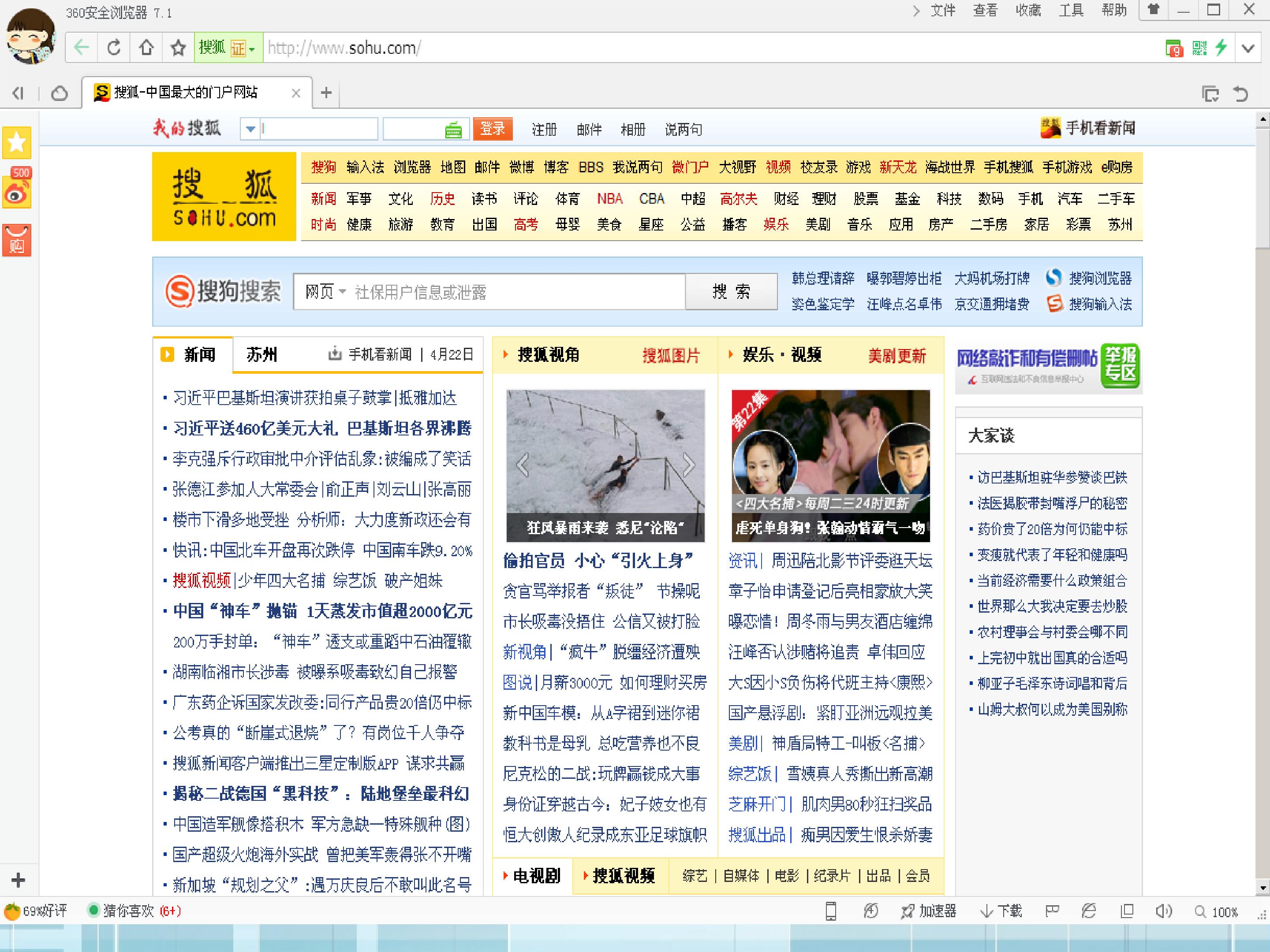1270x952 pixels.
Task: Open a new tab with plus button
Action: 326,93
